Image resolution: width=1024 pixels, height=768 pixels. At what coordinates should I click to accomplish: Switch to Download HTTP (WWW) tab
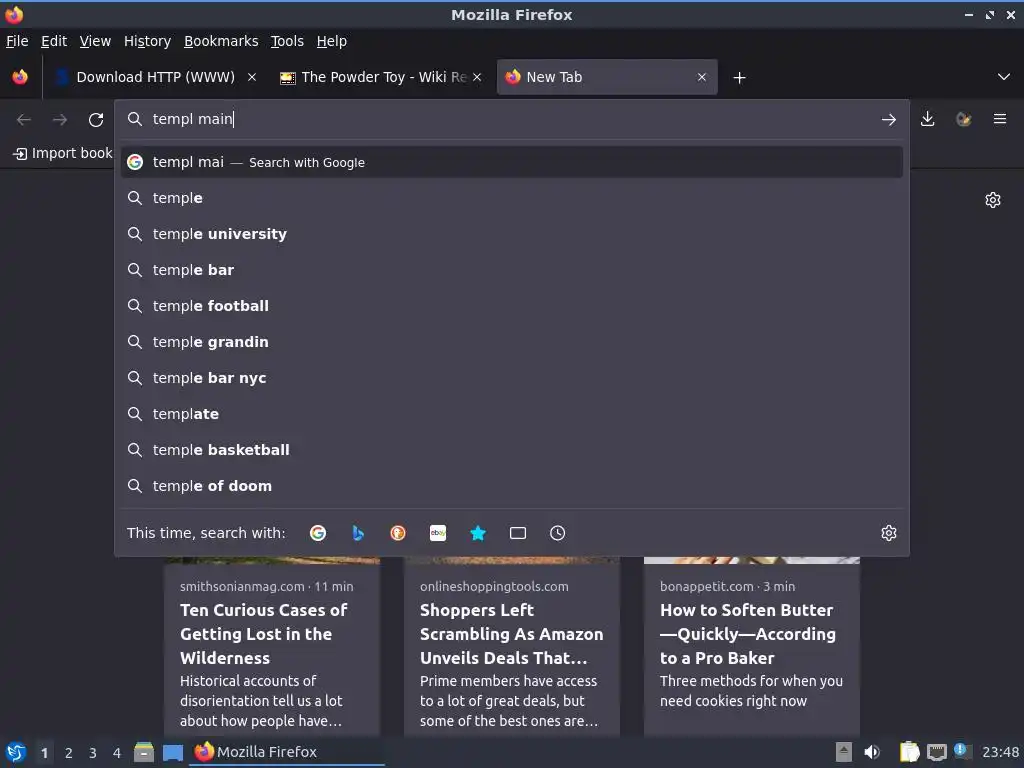[x=156, y=77]
